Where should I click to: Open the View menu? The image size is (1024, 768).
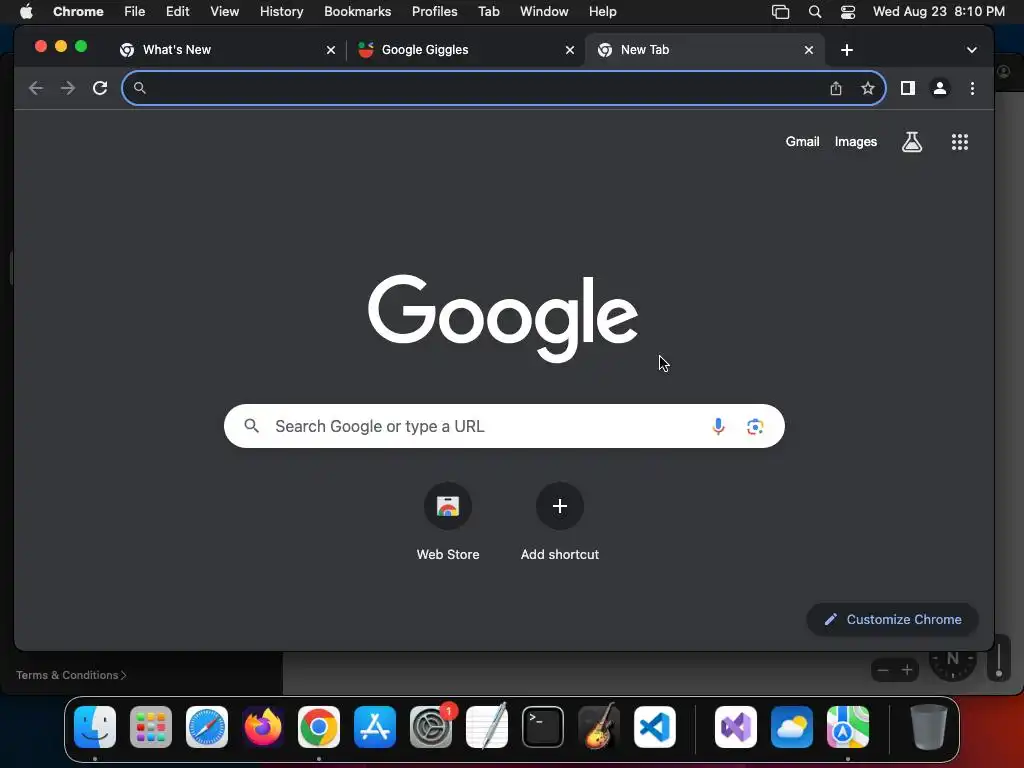(224, 12)
